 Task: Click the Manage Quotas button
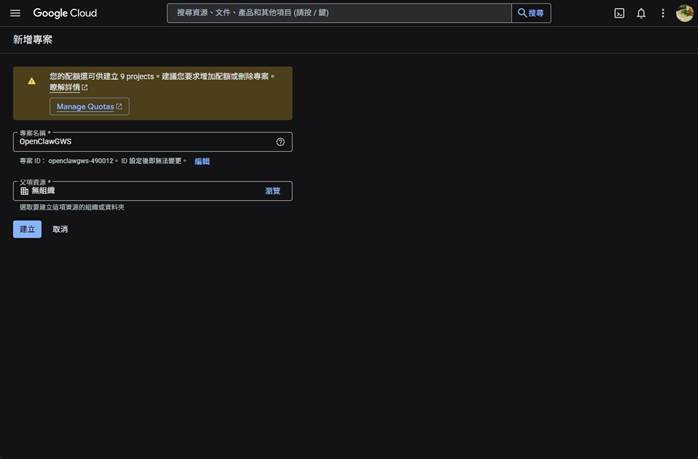(89, 106)
